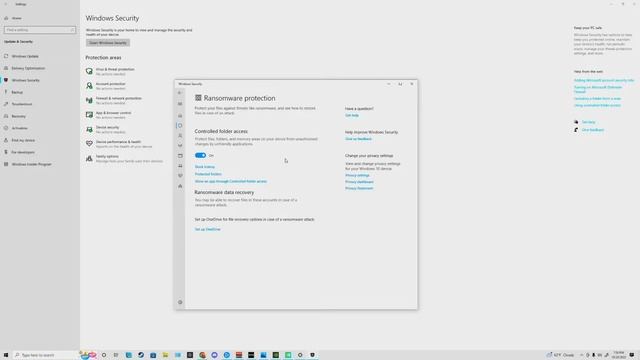Open Turning on Microsoft Defender Firewall link
The height and width of the screenshot is (360, 640).
[598, 89]
